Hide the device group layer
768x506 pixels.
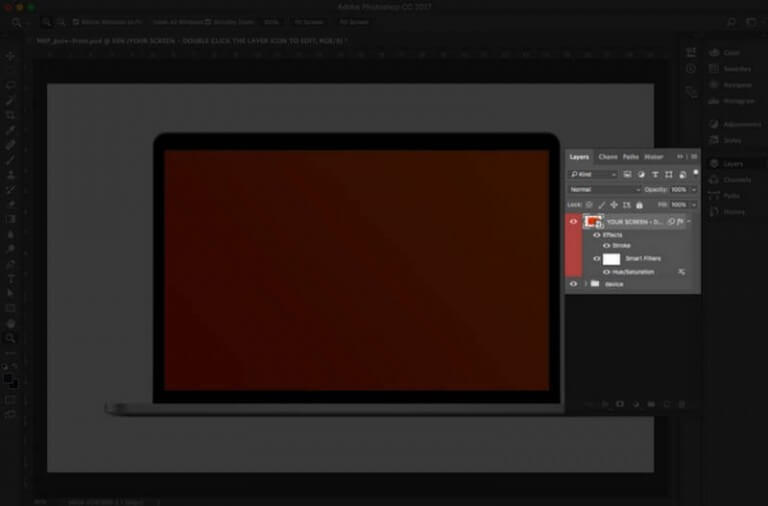[x=574, y=284]
